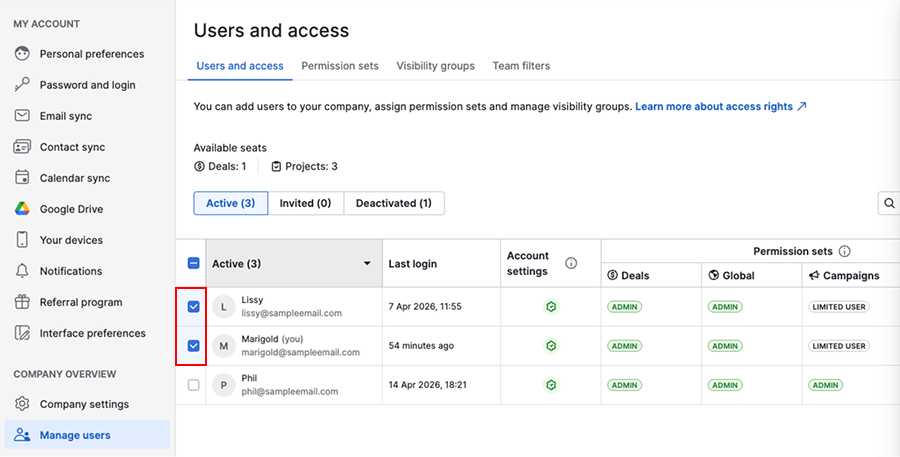Toggle the select-all header checkbox
900x457 pixels.
(x=194, y=264)
